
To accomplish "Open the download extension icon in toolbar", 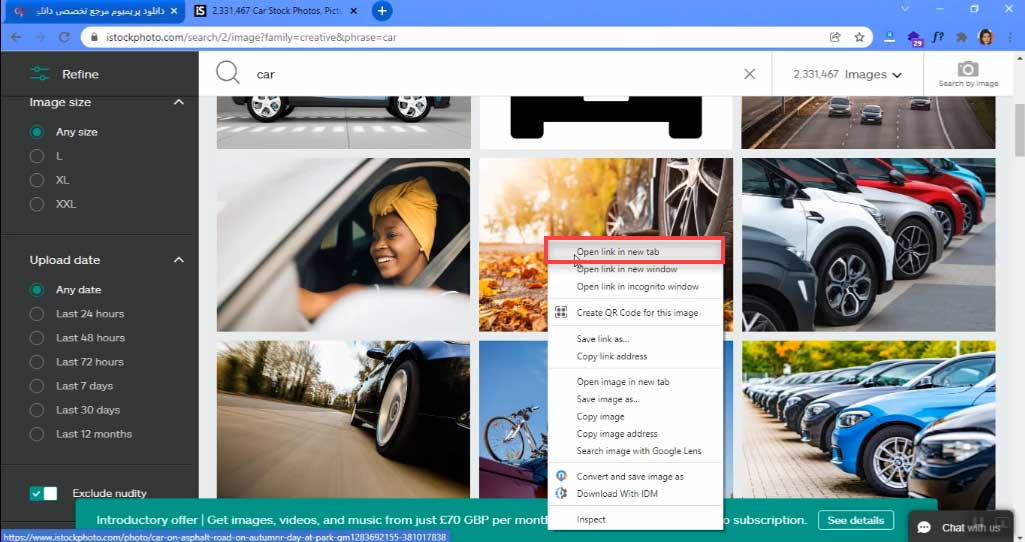I will click(x=889, y=37).
